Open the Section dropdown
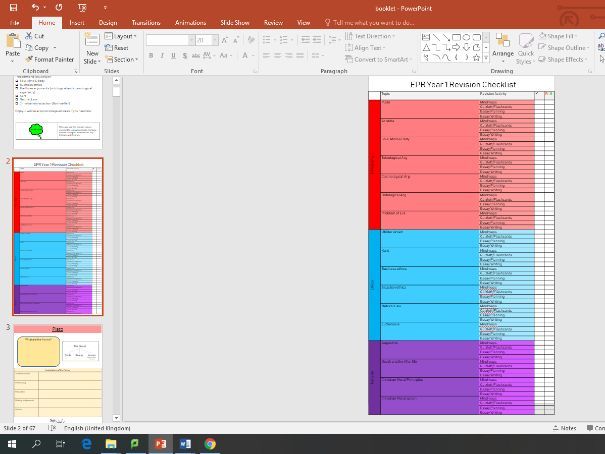This screenshot has width=605, height=454. tap(122, 59)
